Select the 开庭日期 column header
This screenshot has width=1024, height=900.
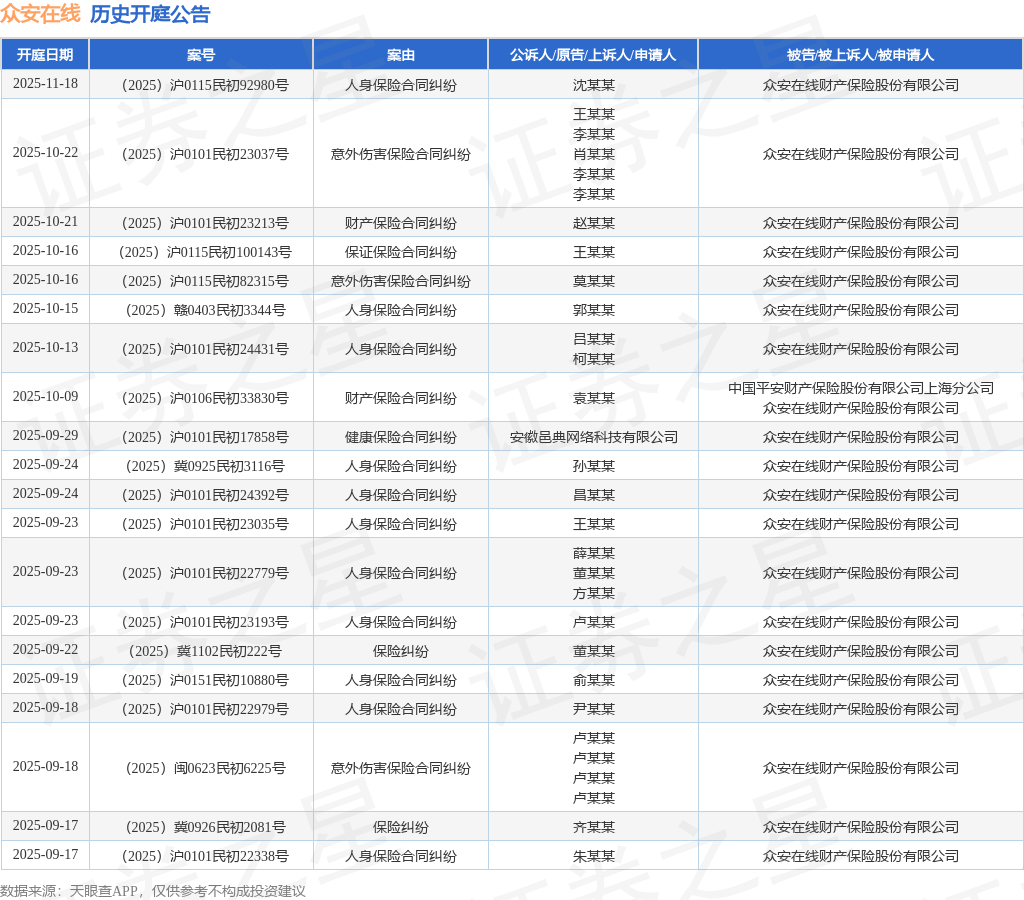coord(45,55)
